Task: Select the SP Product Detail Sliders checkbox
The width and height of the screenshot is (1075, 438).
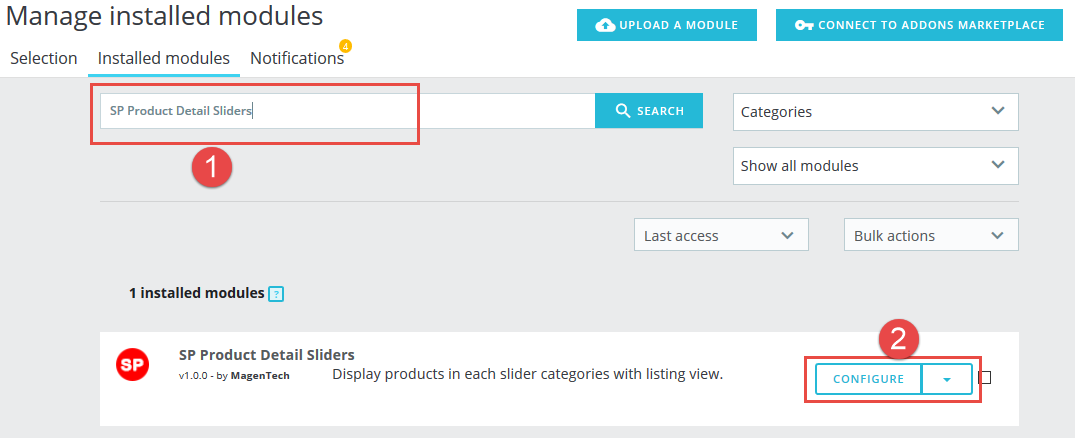Action: 985,377
